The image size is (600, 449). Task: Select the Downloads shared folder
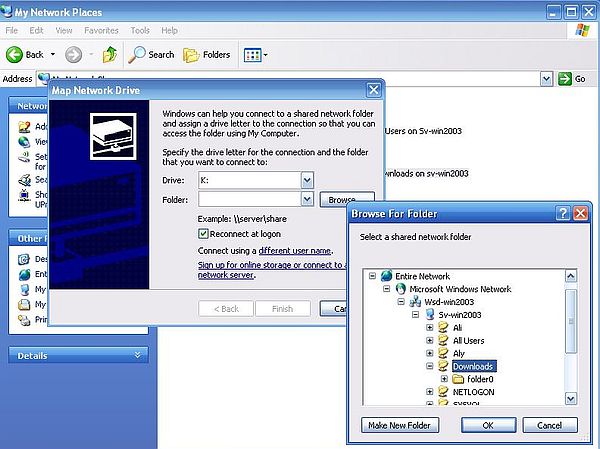(473, 367)
